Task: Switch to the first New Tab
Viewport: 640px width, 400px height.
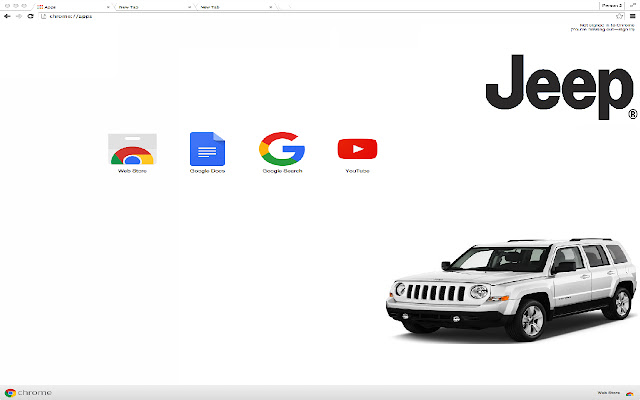Action: coord(154,7)
